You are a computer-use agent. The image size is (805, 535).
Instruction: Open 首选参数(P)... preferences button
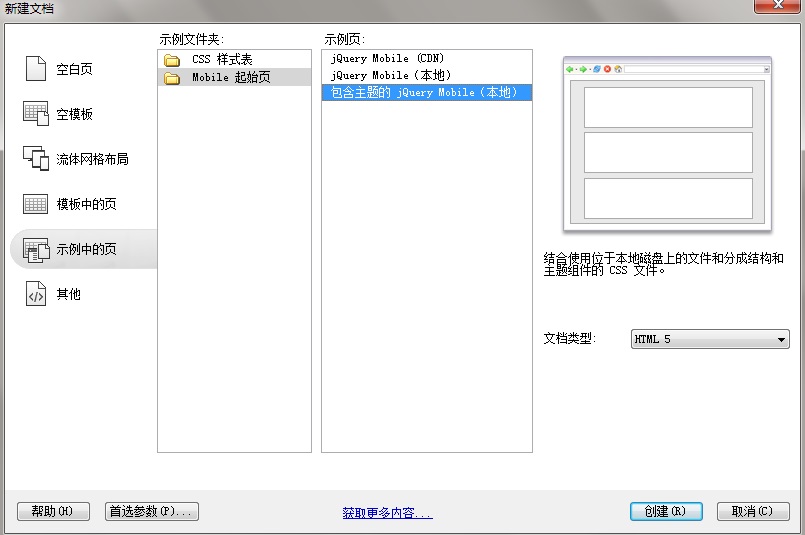tap(152, 511)
